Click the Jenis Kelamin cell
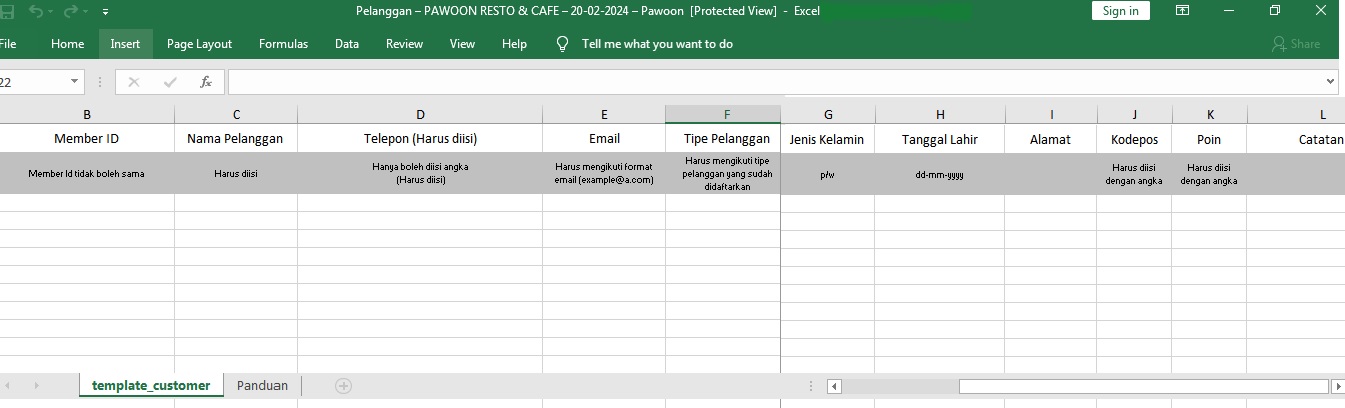The image size is (1345, 408). click(x=828, y=139)
